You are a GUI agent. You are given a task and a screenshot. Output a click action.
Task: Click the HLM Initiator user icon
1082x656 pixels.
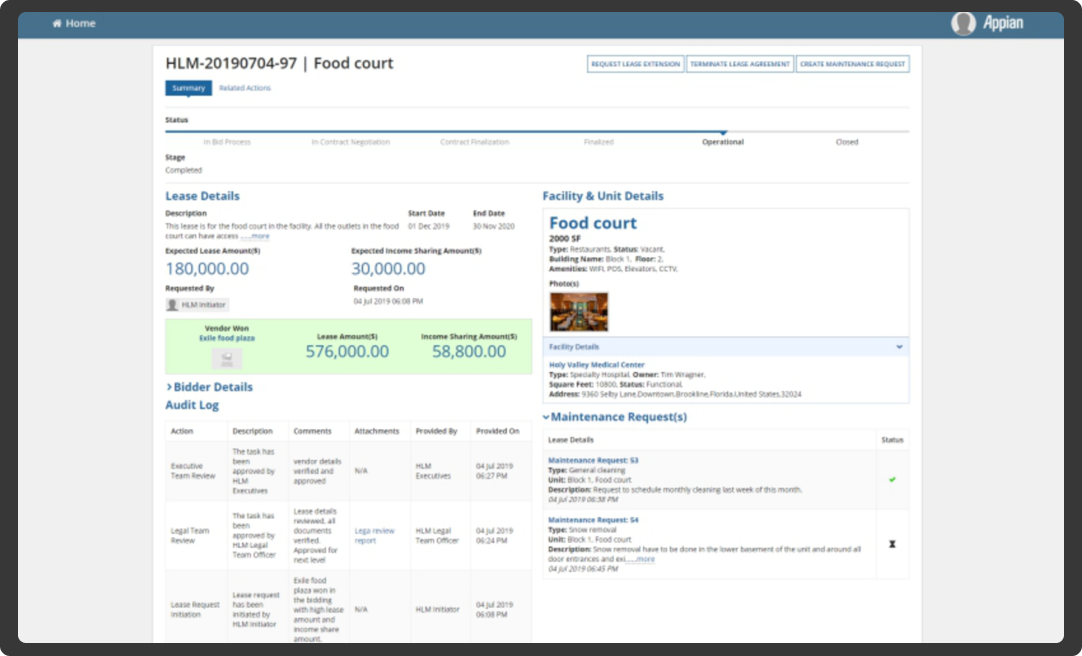(x=175, y=303)
